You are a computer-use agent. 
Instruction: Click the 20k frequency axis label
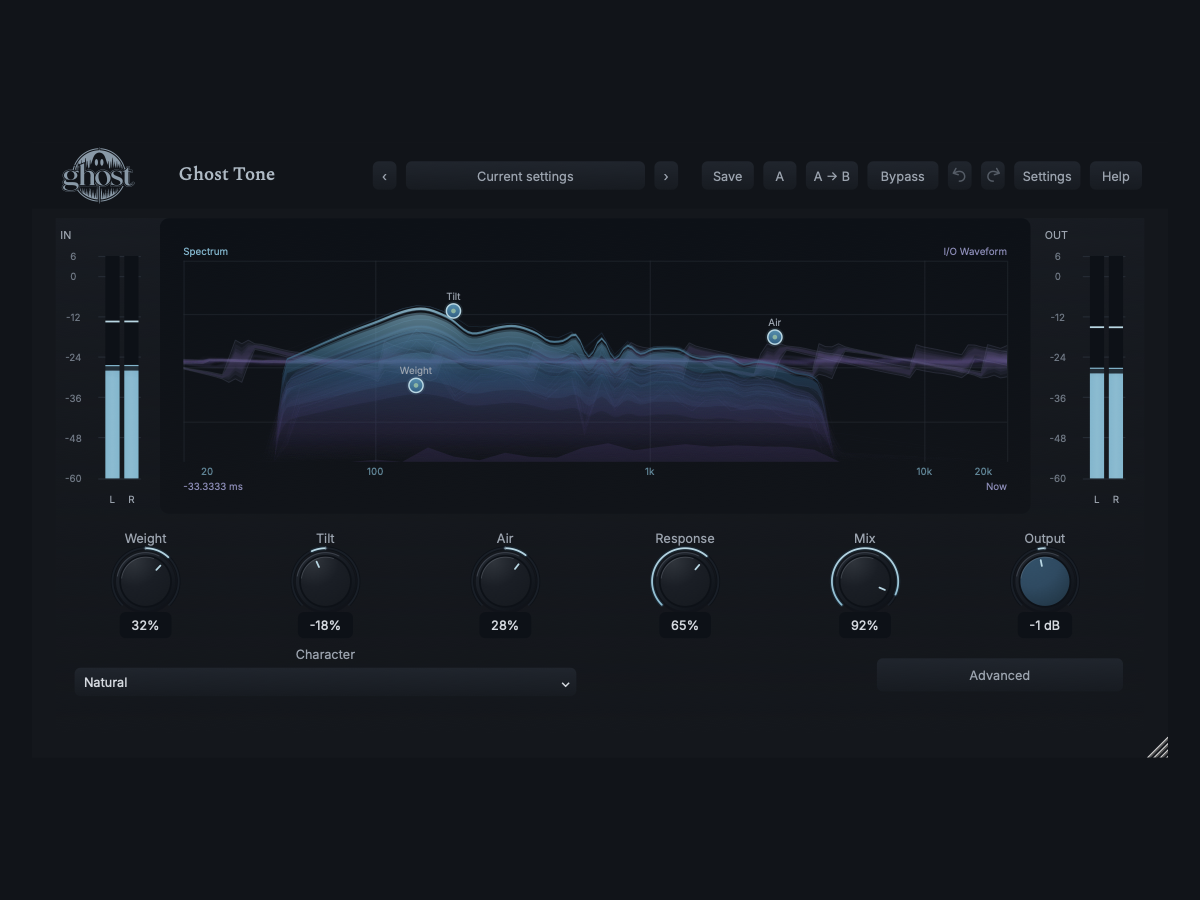click(x=984, y=472)
